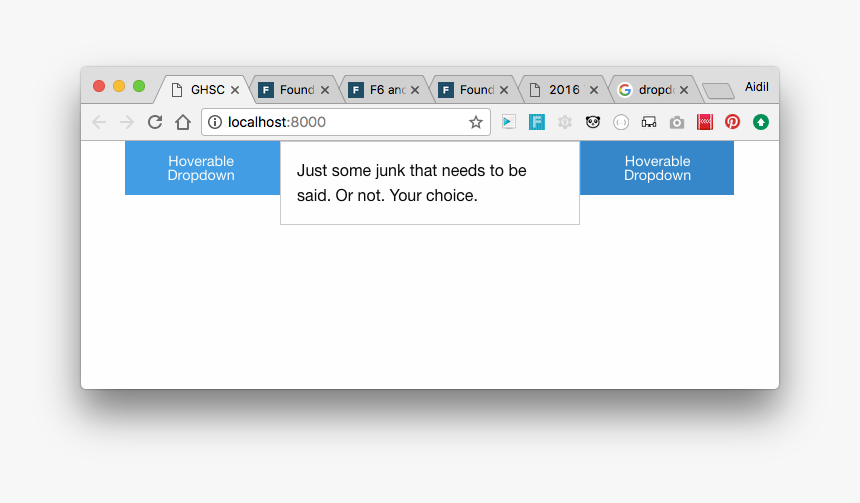Click the panda face extension icon
This screenshot has width=860, height=503.
point(593,122)
